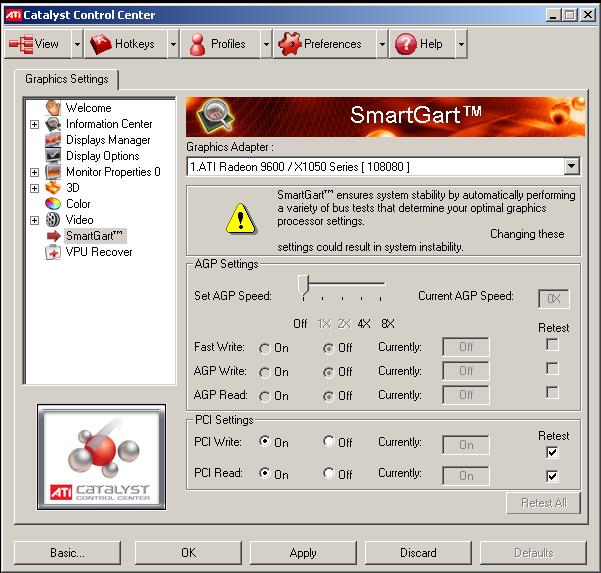Expand the Monitor Properties 0 node

[34, 172]
